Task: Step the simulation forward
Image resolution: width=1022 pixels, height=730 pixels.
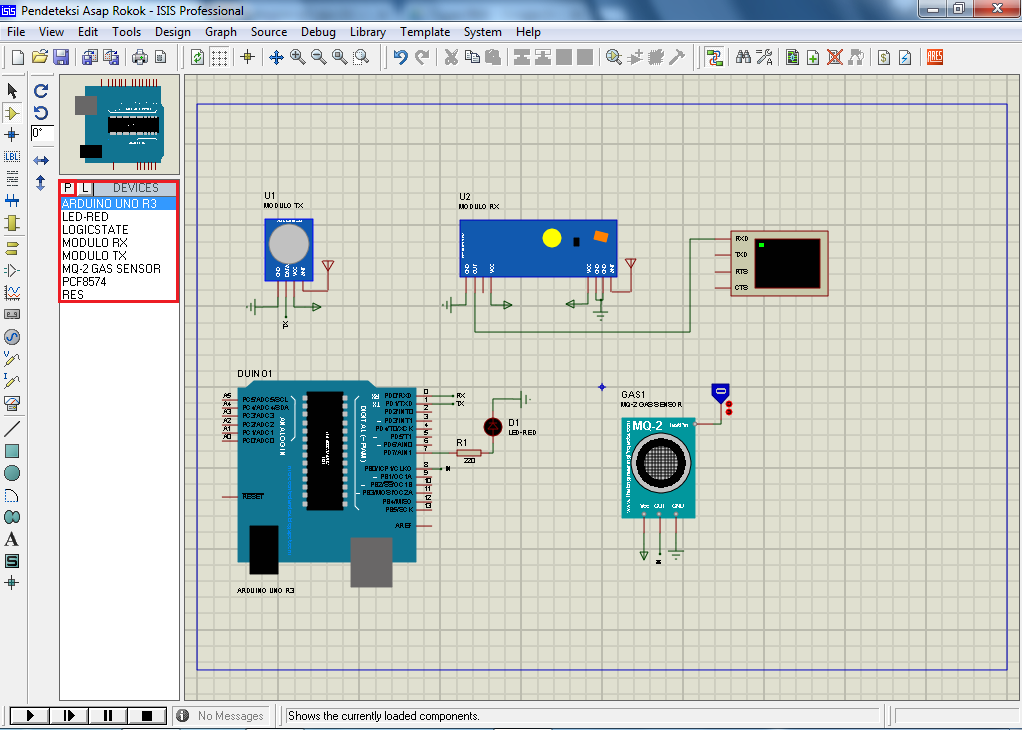Action: (x=69, y=716)
